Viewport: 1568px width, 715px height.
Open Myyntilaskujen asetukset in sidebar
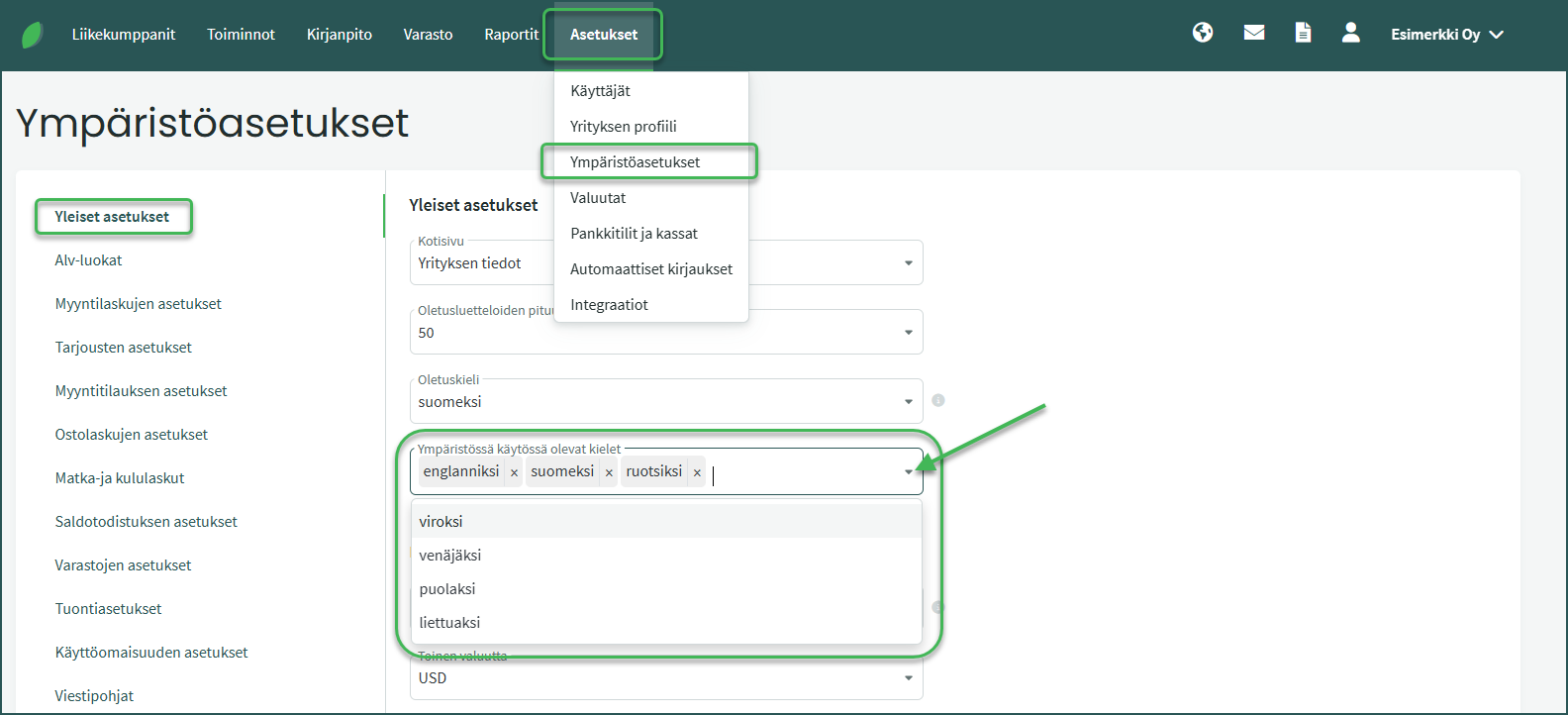click(x=139, y=304)
